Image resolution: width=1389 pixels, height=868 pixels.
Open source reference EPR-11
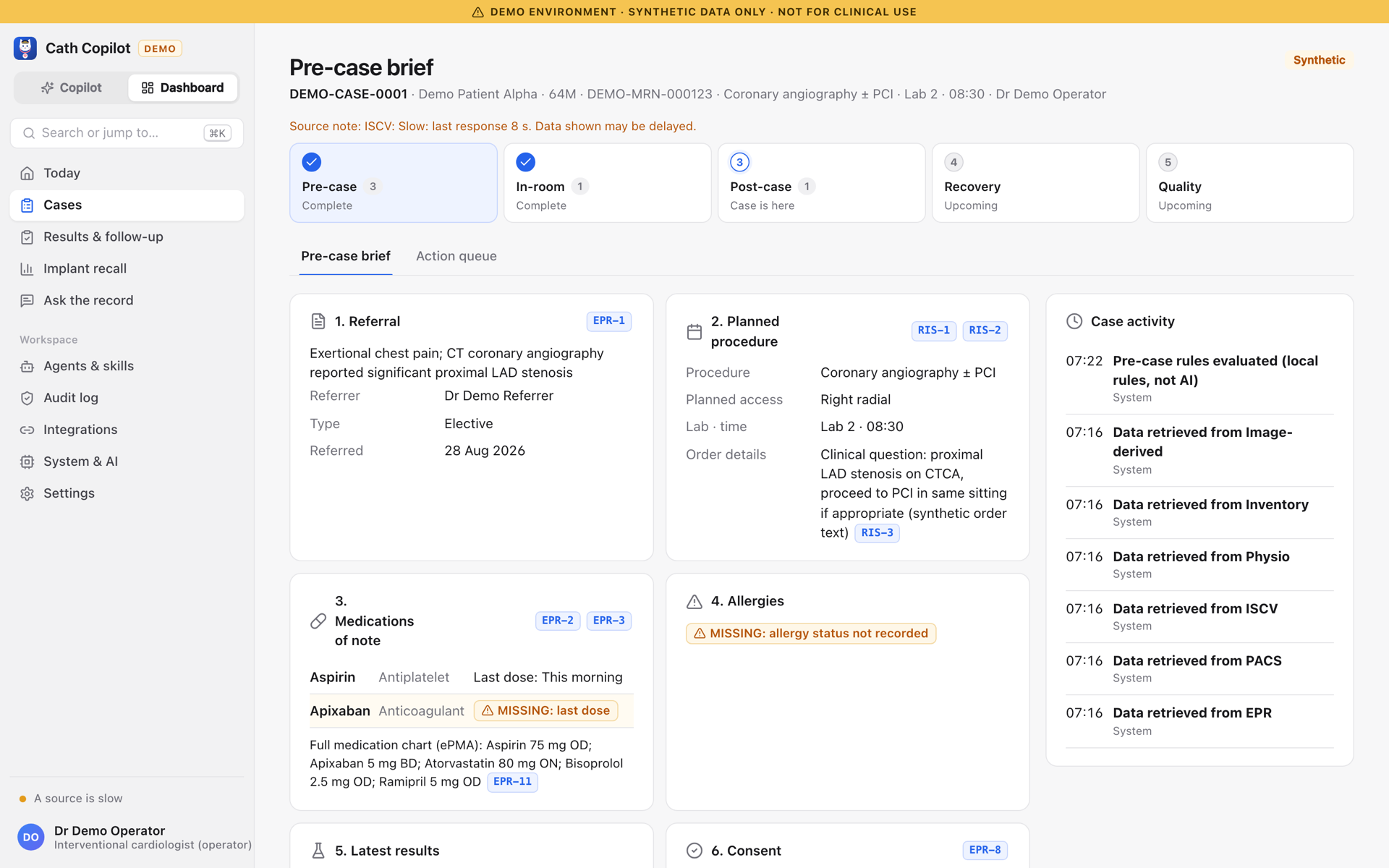point(513,782)
